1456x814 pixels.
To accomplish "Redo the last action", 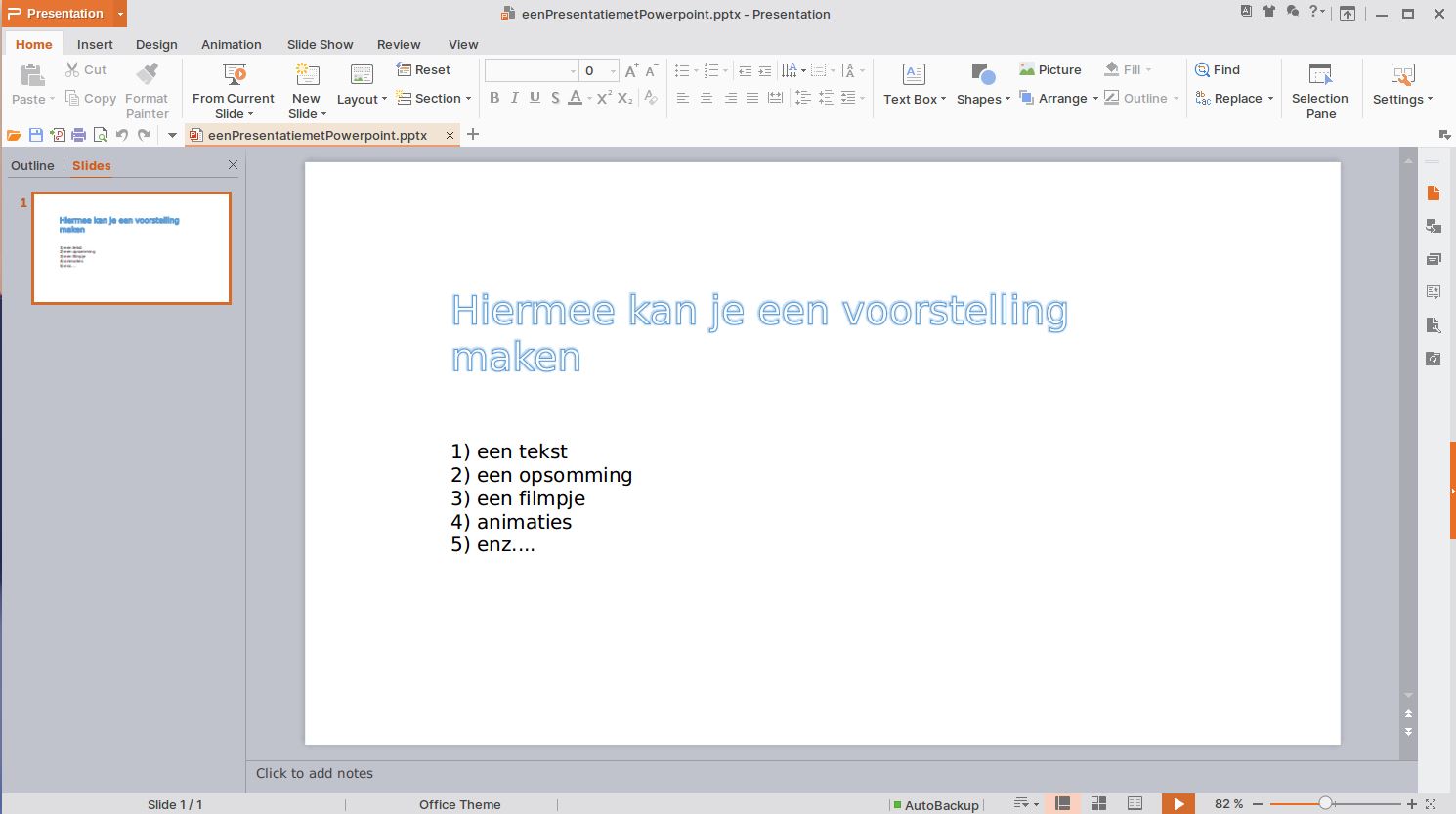I will click(x=144, y=135).
